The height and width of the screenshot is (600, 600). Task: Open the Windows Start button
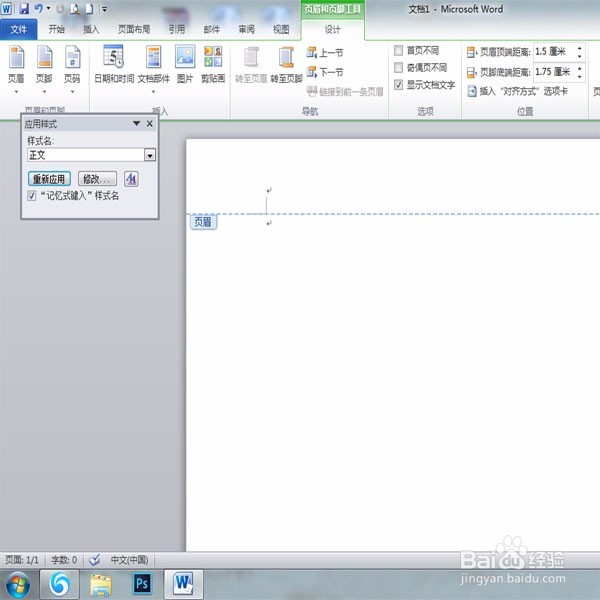(17, 585)
